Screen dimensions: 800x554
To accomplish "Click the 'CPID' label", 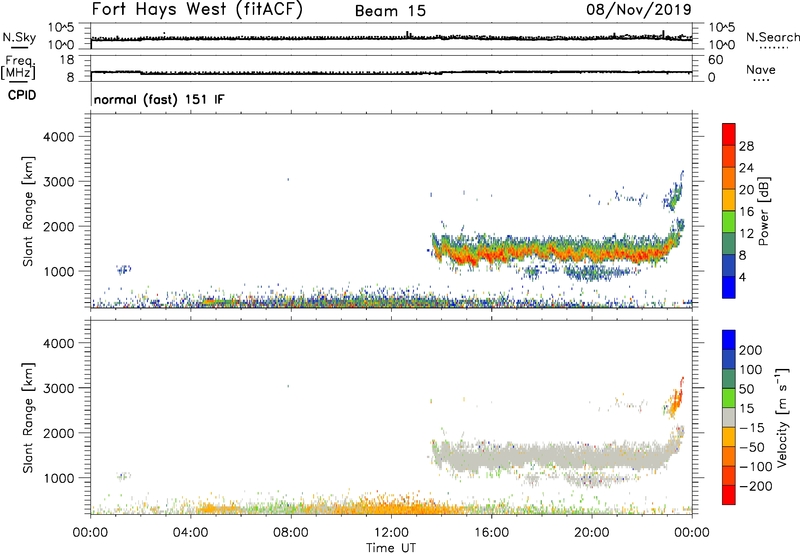I will point(22,95).
